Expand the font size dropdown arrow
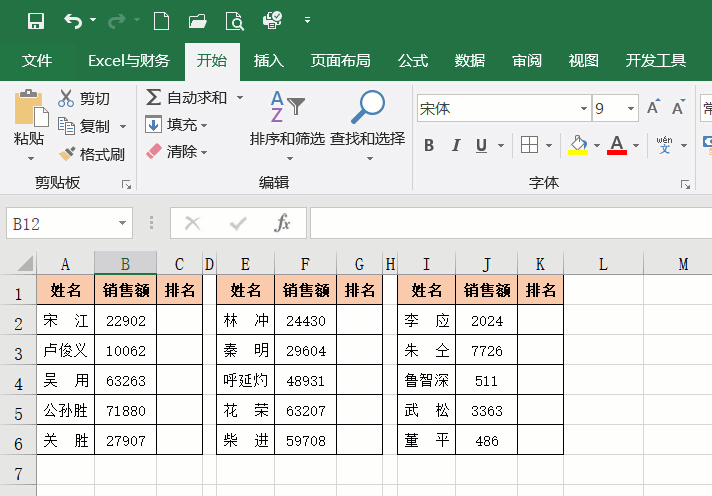The image size is (712, 496). click(631, 109)
